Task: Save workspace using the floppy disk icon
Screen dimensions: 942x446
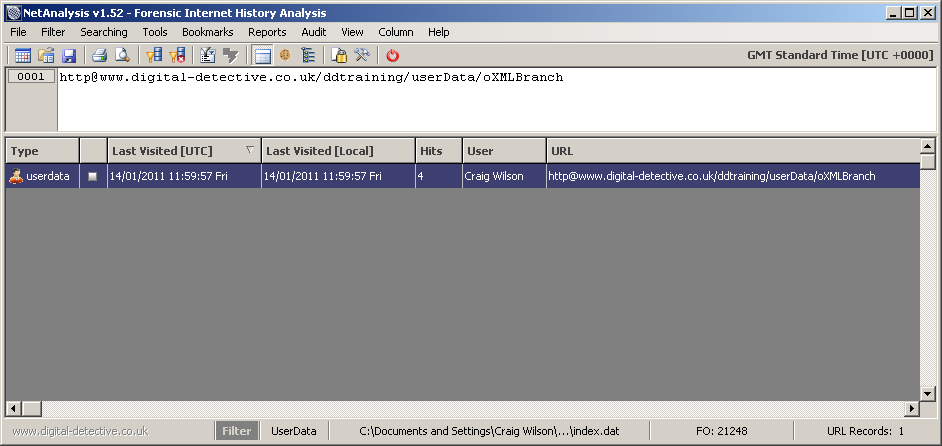Action: [x=68, y=56]
